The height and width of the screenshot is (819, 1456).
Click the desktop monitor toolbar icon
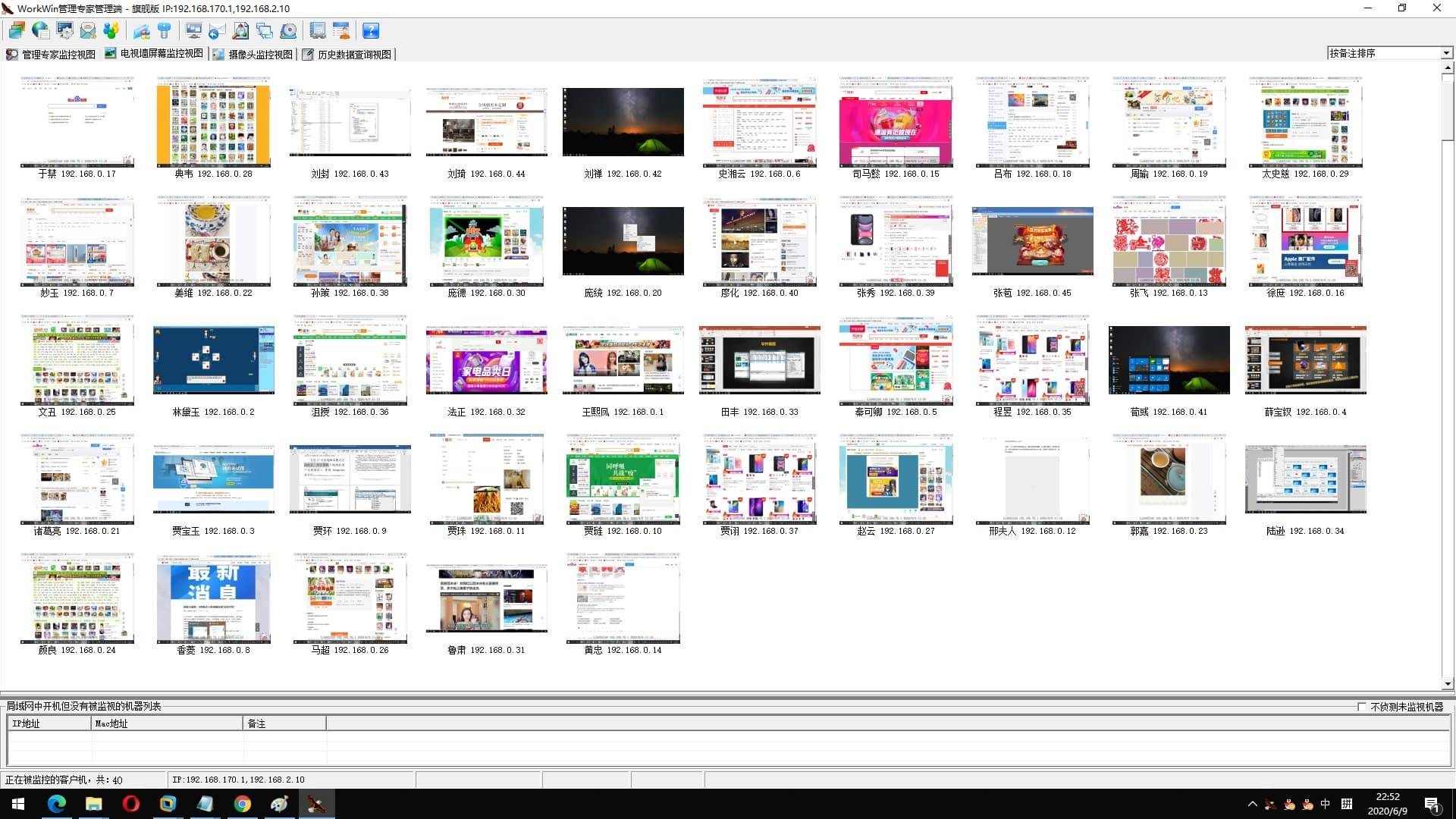click(193, 30)
